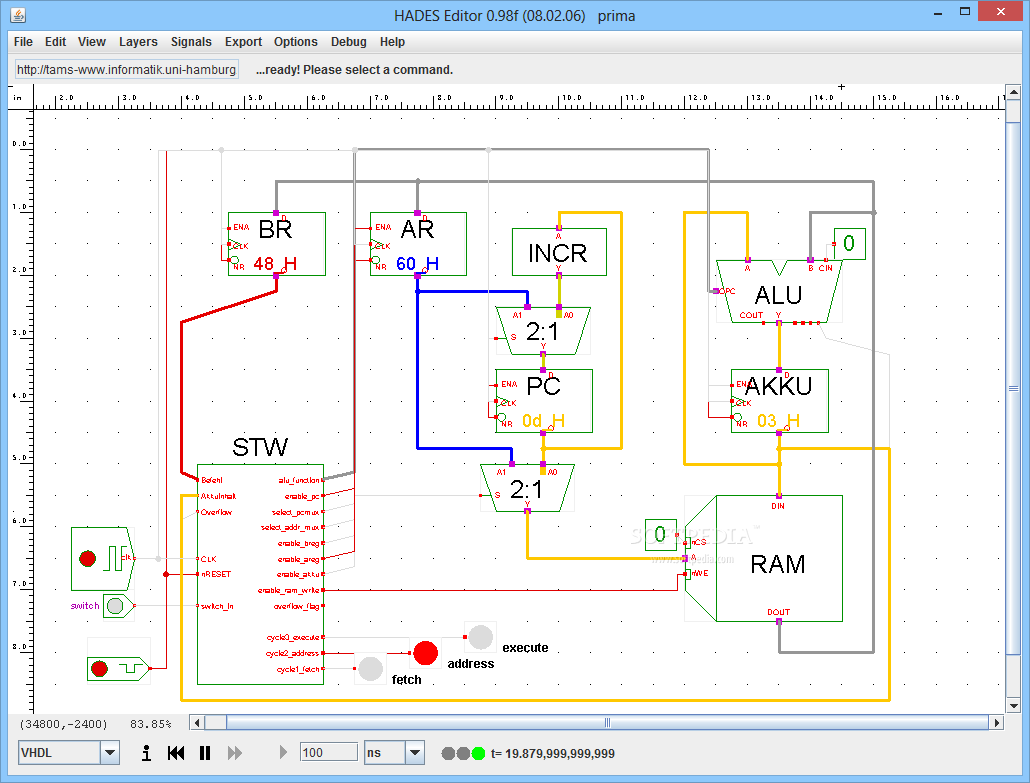Open the Signals menu
This screenshot has width=1030, height=783.
point(190,41)
